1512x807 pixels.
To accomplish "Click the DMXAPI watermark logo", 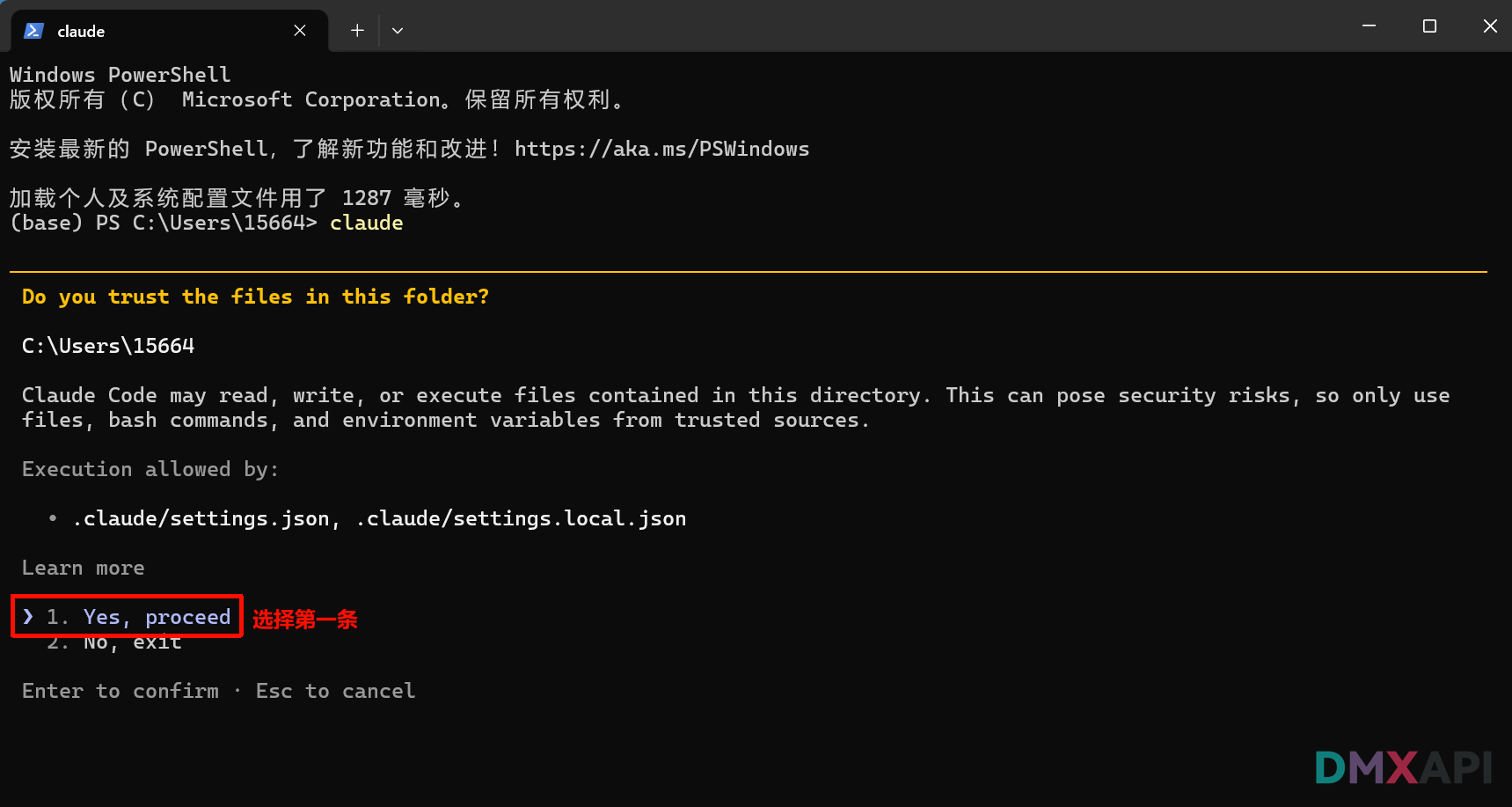I will [x=1403, y=767].
